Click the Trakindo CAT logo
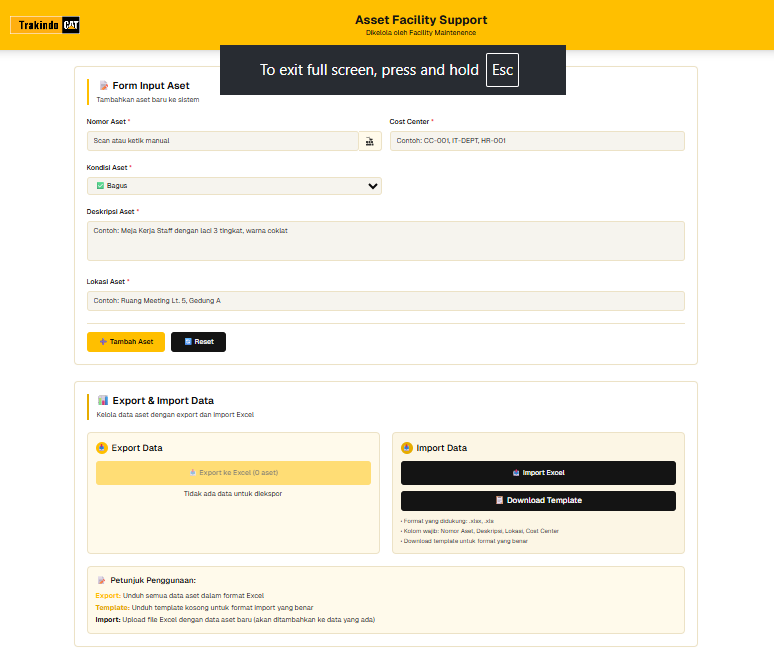774x651 pixels. [45, 25]
